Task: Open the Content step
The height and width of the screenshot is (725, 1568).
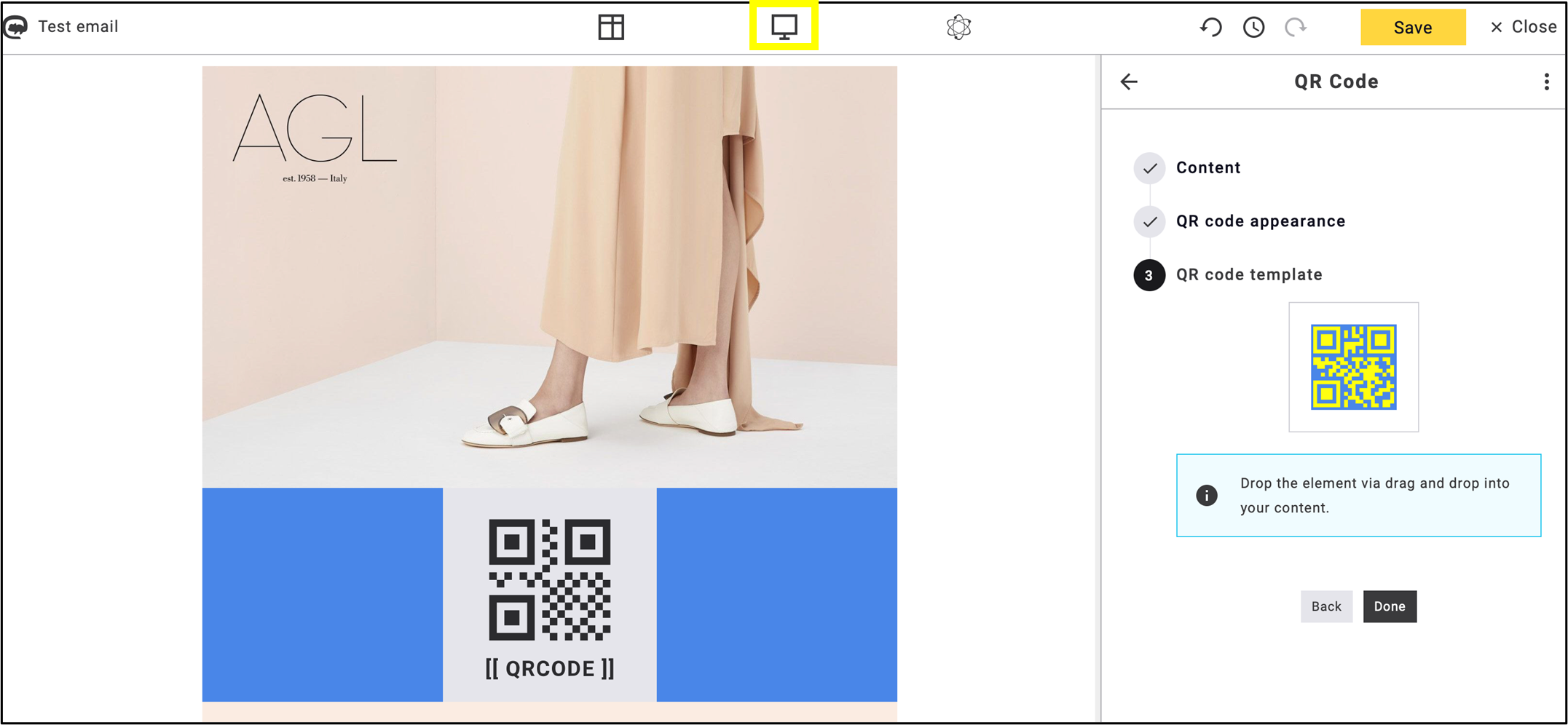Action: (1208, 167)
